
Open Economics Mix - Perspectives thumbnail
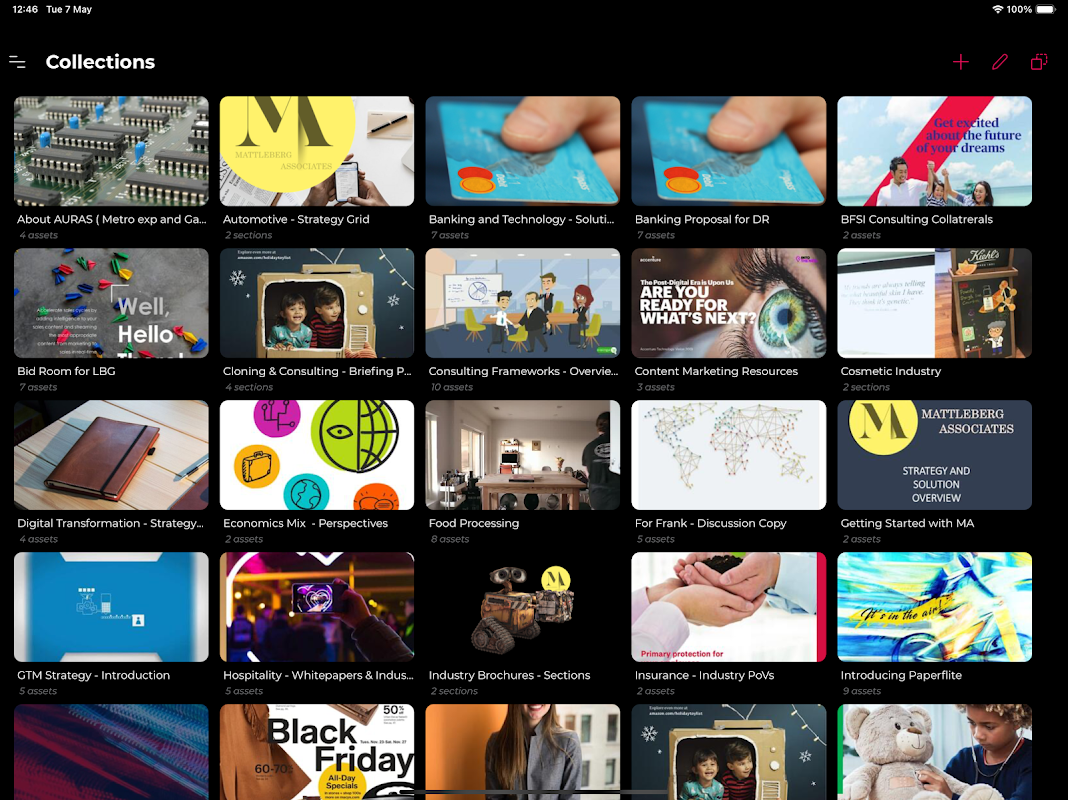point(317,455)
